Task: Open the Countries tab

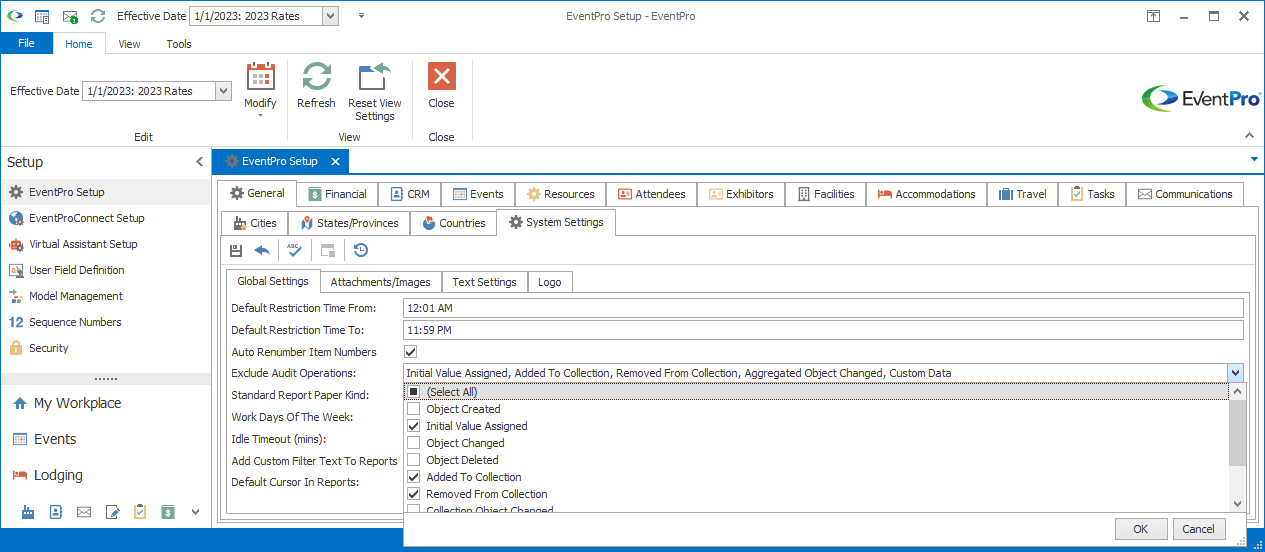Action: (x=453, y=223)
